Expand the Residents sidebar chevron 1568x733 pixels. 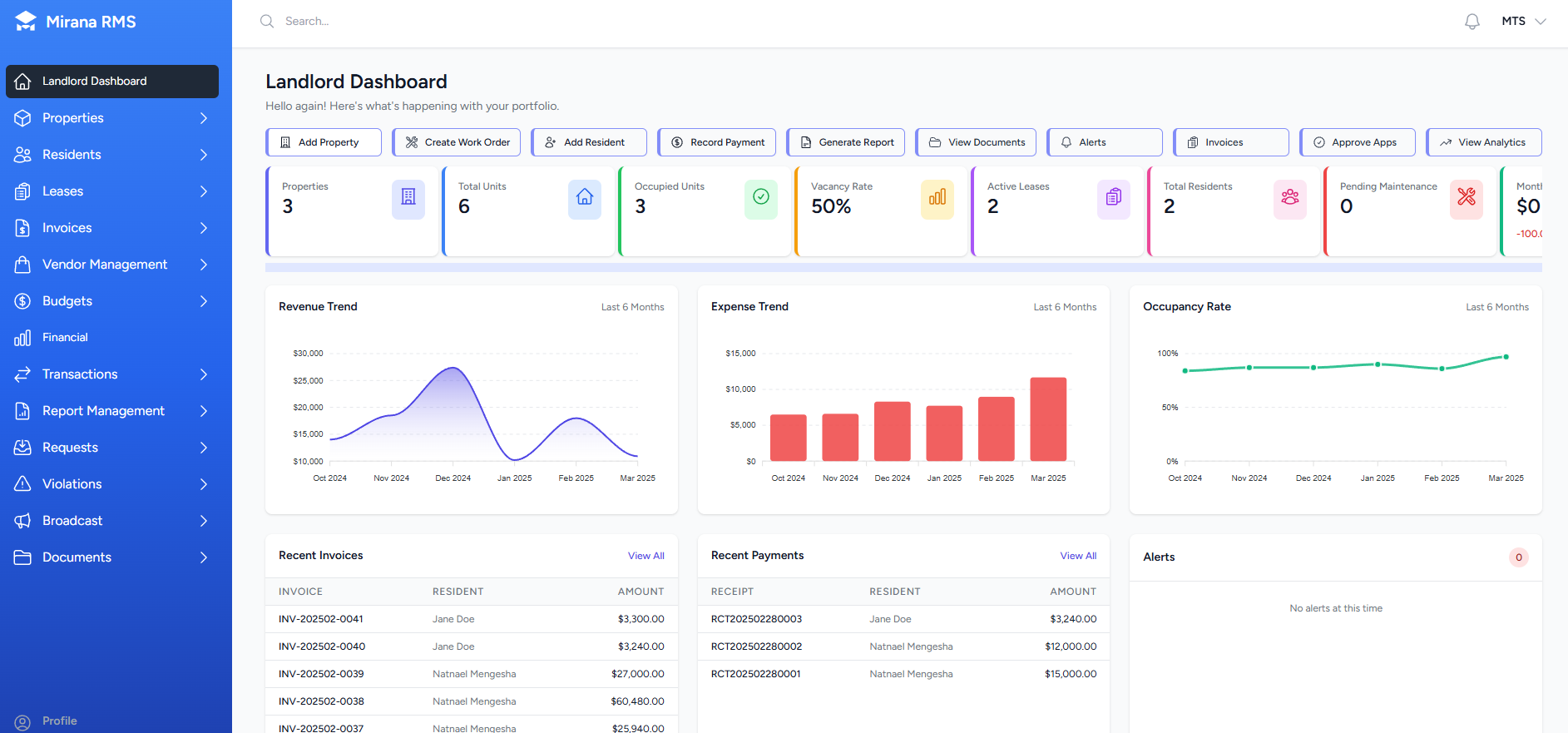(204, 155)
